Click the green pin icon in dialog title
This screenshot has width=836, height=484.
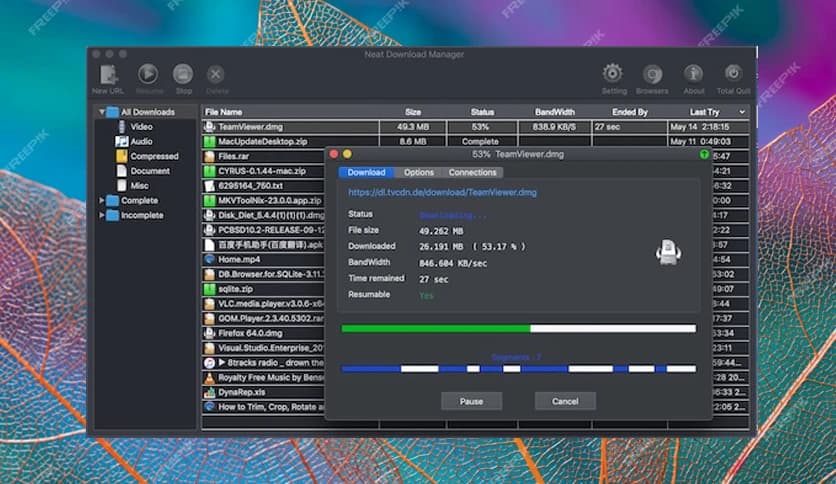[704, 155]
